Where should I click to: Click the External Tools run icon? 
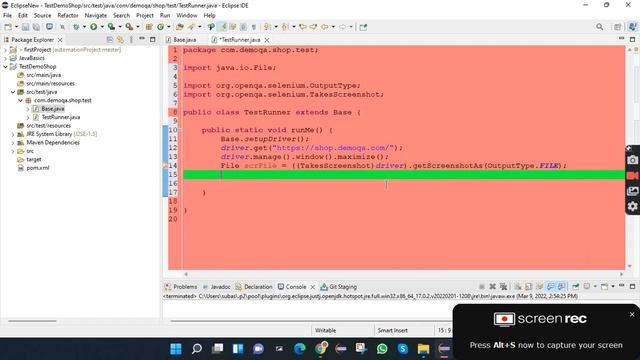129,27
